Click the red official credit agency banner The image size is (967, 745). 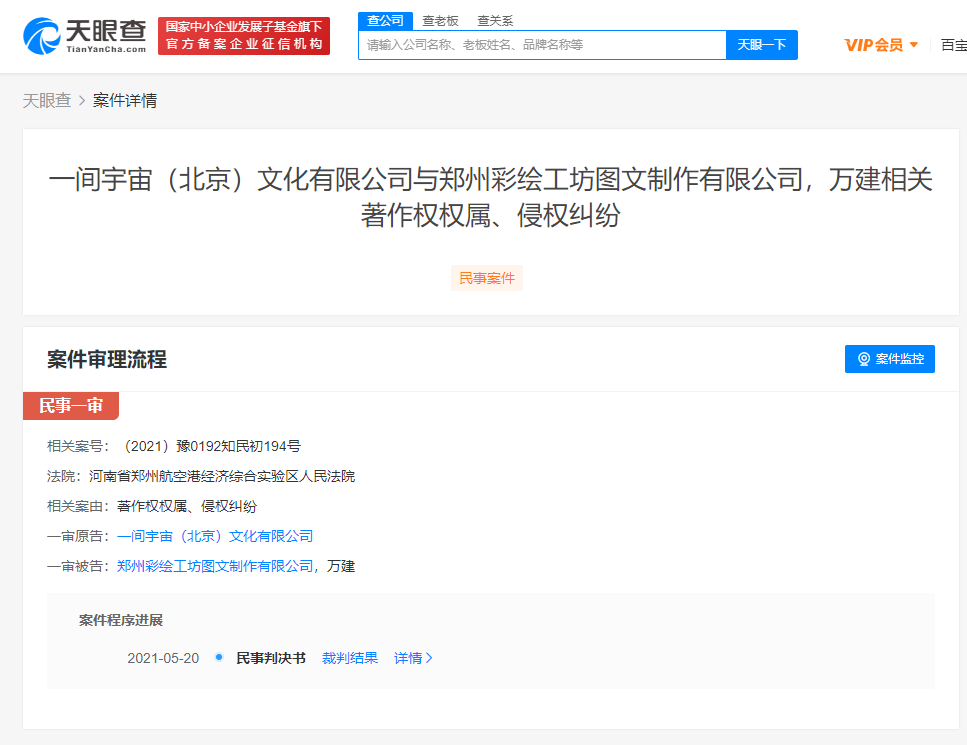[244, 36]
